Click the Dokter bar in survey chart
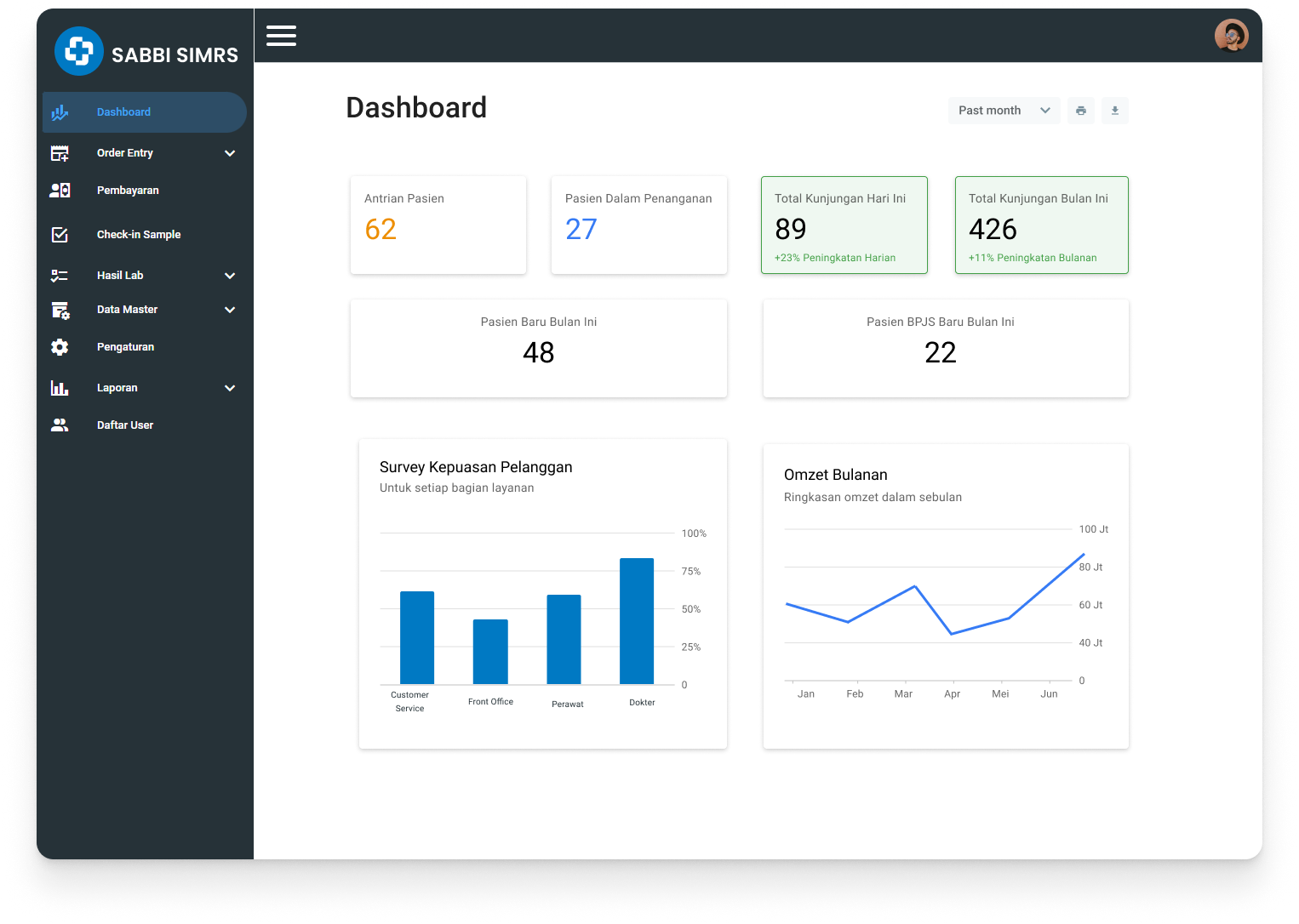1299x924 pixels. 637,621
